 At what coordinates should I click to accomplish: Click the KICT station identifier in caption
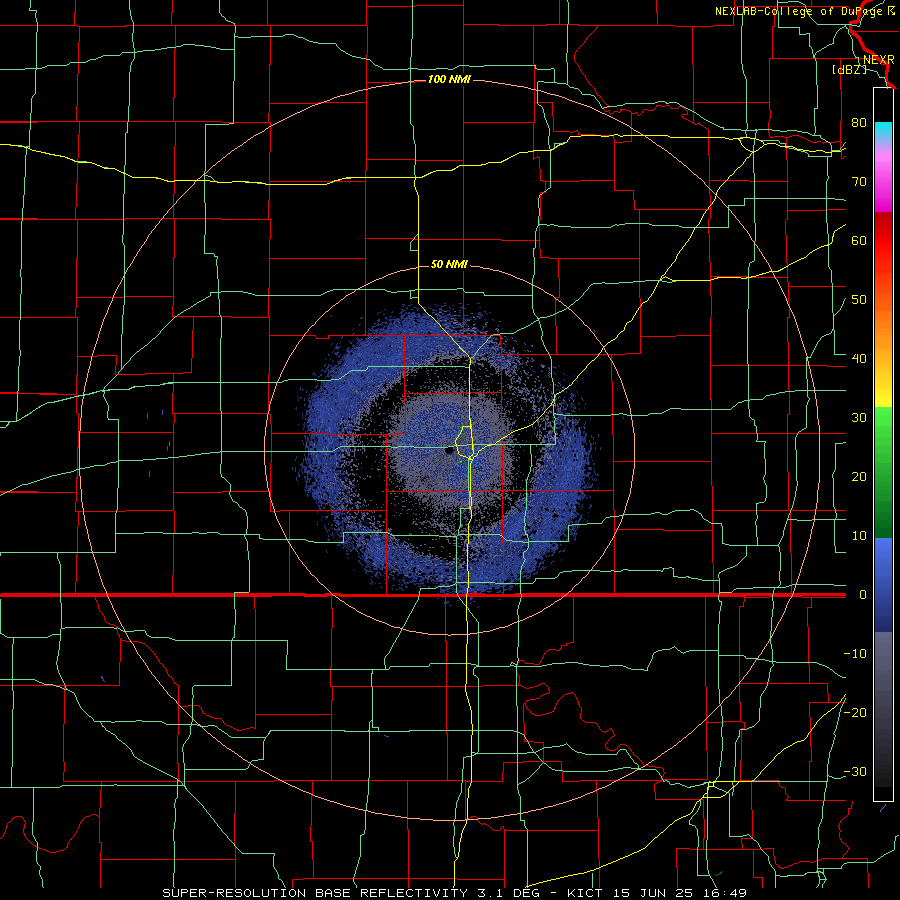[x=587, y=893]
